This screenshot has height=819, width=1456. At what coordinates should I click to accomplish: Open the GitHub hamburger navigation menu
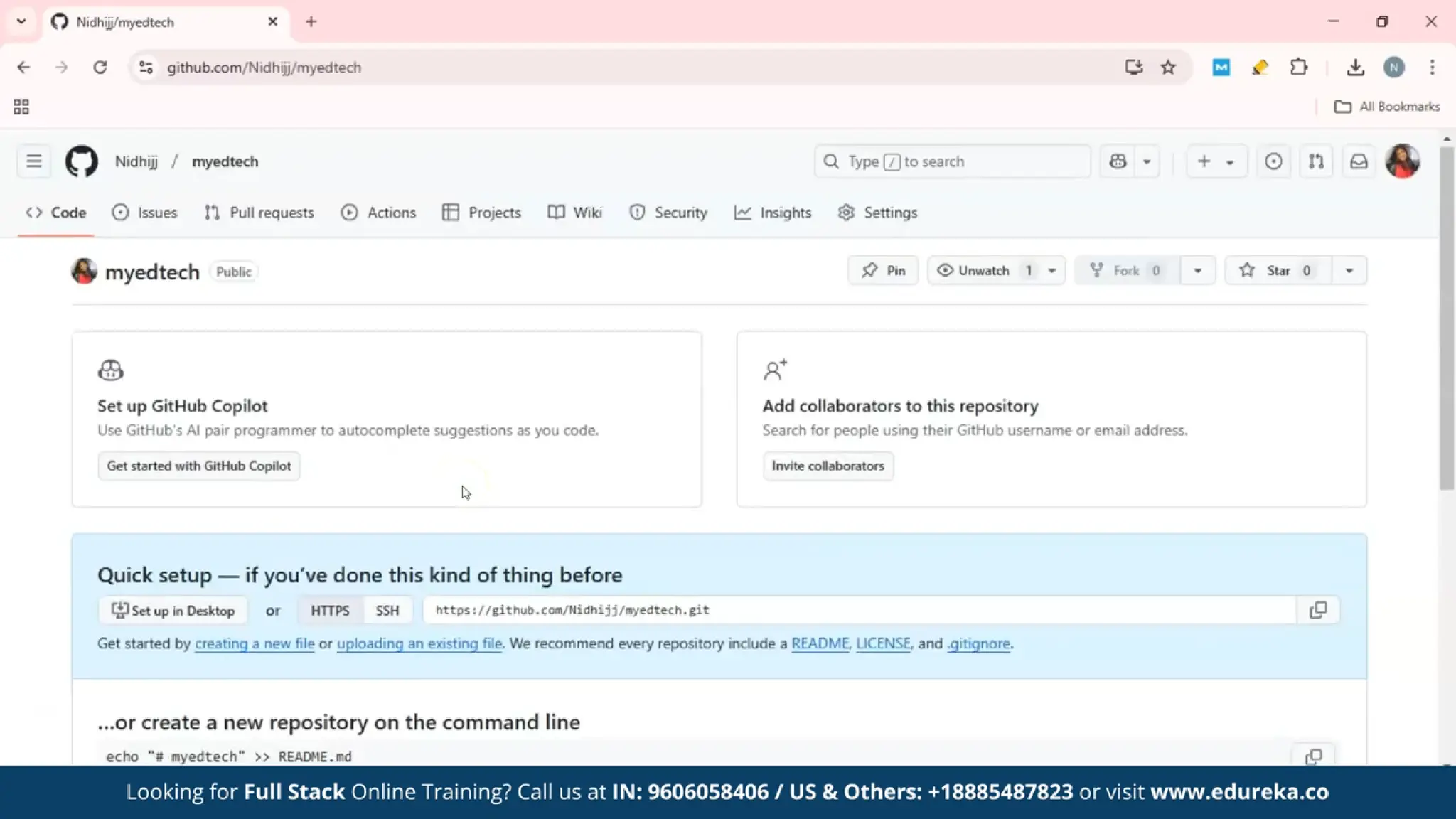[x=33, y=161]
